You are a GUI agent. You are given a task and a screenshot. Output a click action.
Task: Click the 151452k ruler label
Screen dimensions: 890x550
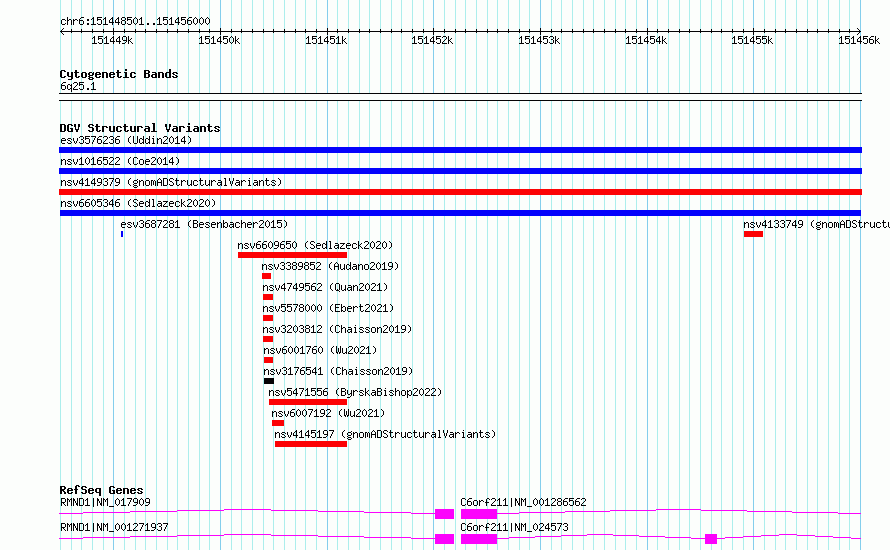pyautogui.click(x=433, y=40)
